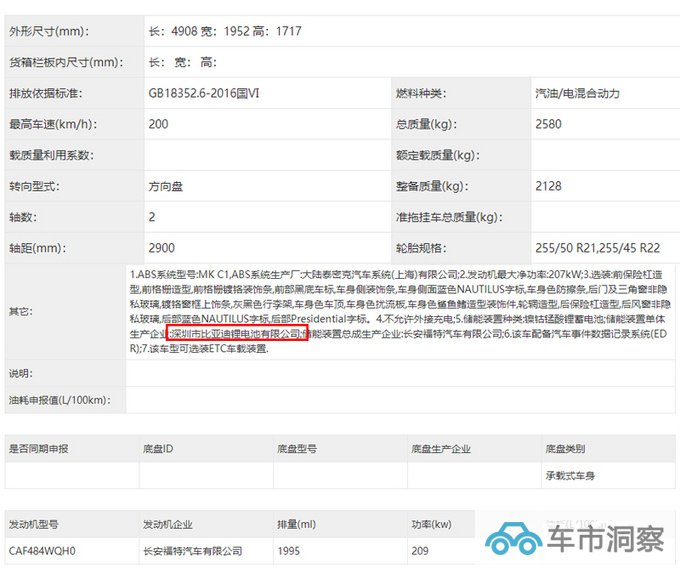Click the 深圳市比亚迪锂电池有限公司 text
680x573 pixels.
(235, 334)
